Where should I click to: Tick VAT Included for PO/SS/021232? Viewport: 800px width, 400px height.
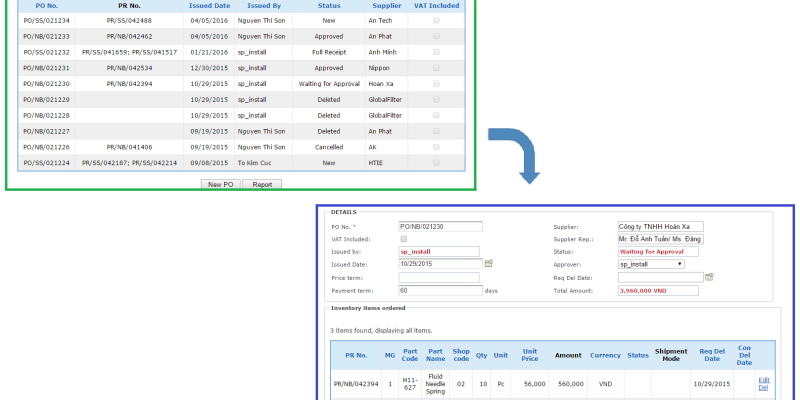(436, 52)
